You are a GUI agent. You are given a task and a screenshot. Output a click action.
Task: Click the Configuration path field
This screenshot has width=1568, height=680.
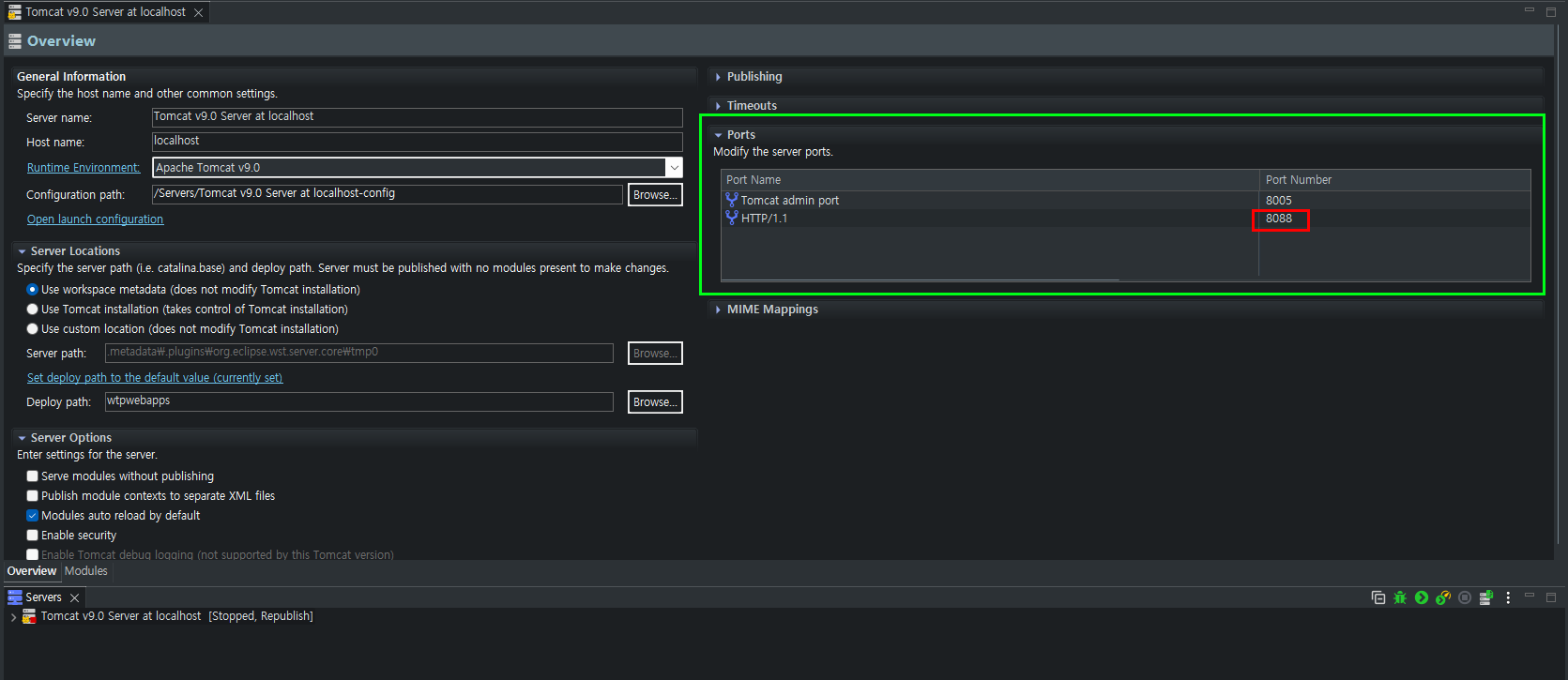388,194
